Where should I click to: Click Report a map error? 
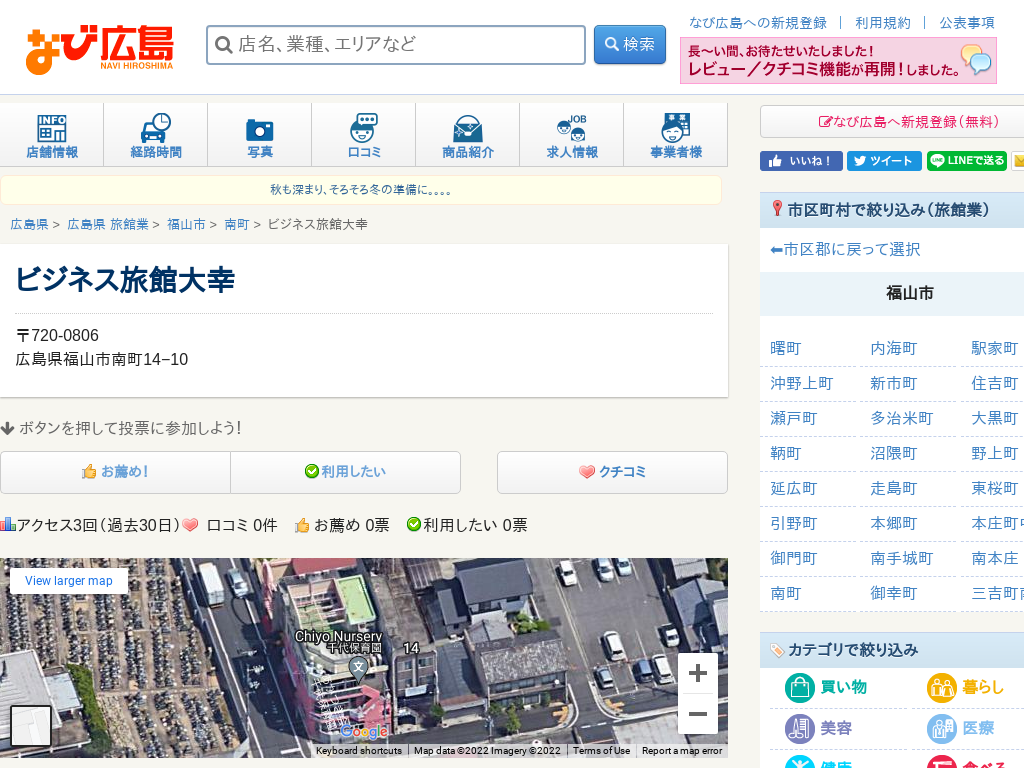tap(682, 750)
